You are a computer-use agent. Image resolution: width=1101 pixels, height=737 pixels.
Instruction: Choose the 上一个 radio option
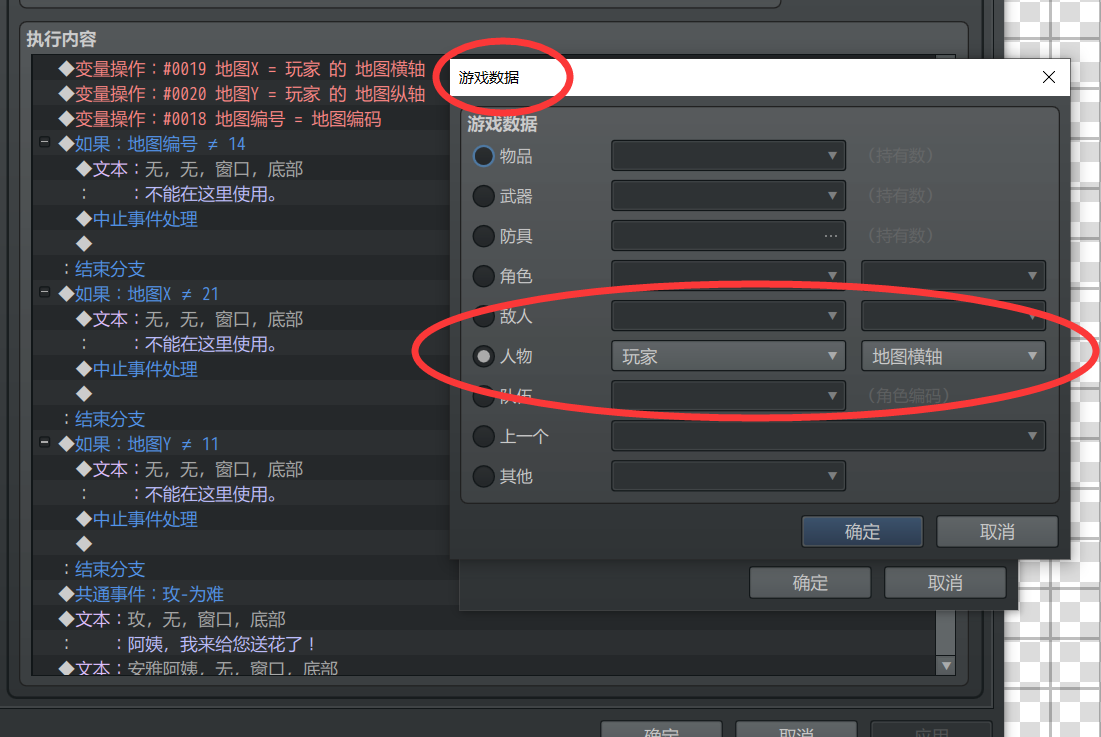point(484,437)
